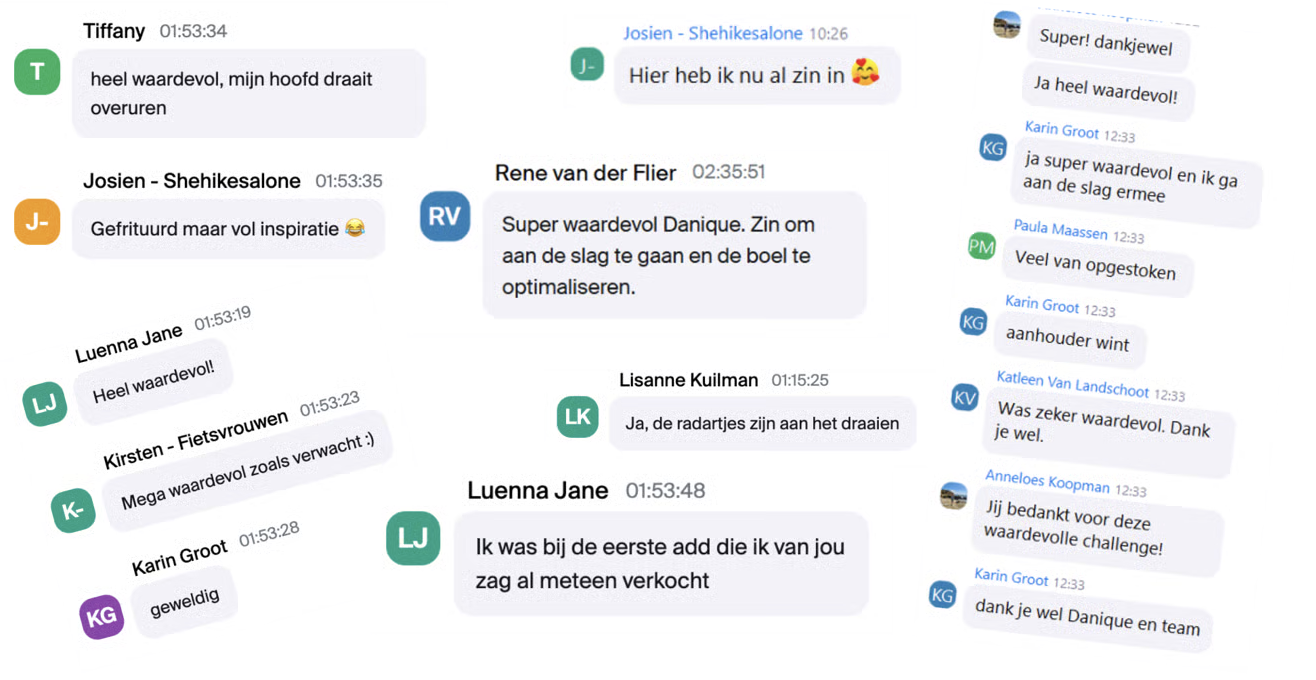Click the "Mega waardevol zoals verwacht" message
Viewport: 1316px width, 680px height.
click(x=248, y=471)
